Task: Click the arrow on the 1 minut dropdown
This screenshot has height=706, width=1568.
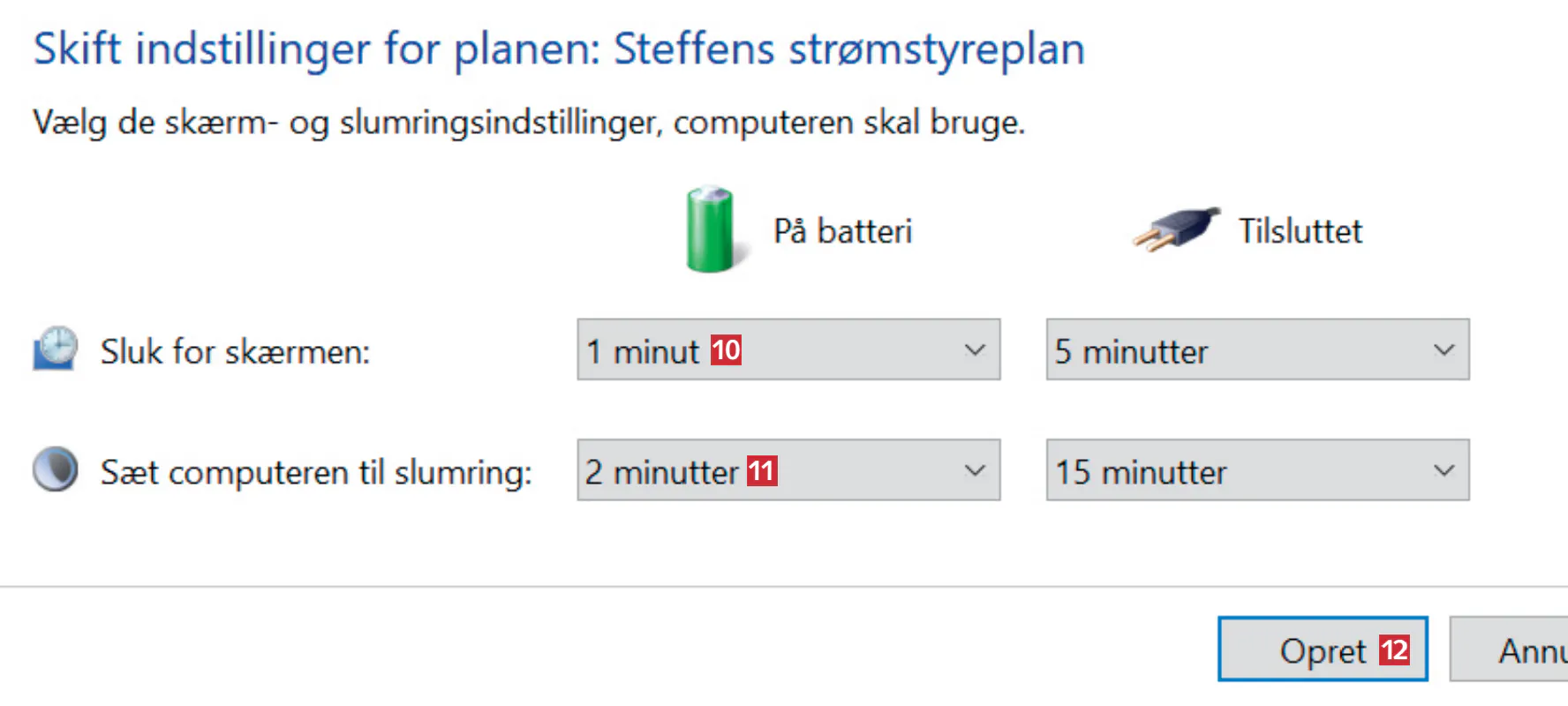Action: tap(975, 350)
